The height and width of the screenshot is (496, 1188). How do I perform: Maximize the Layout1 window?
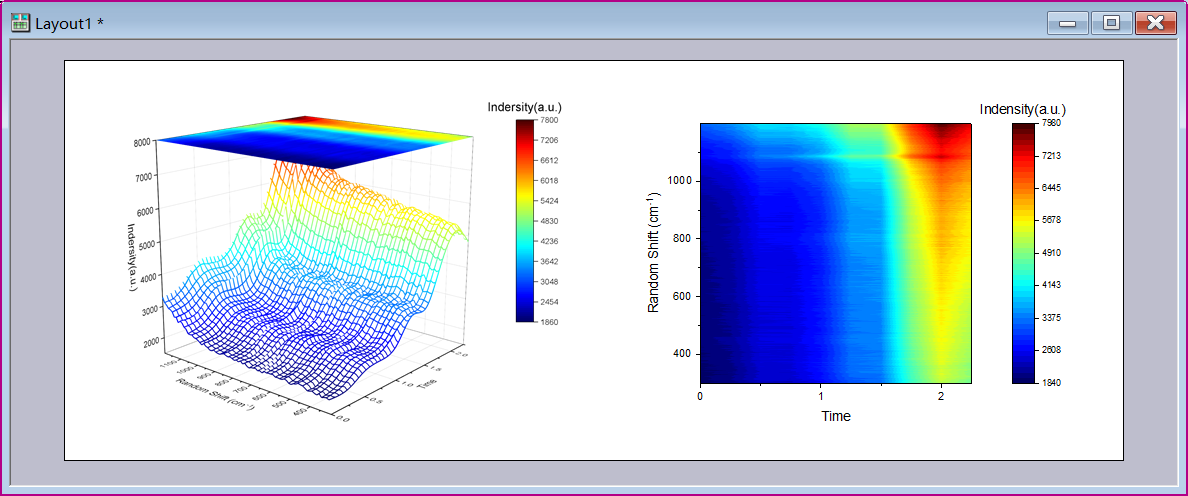[x=1110, y=23]
